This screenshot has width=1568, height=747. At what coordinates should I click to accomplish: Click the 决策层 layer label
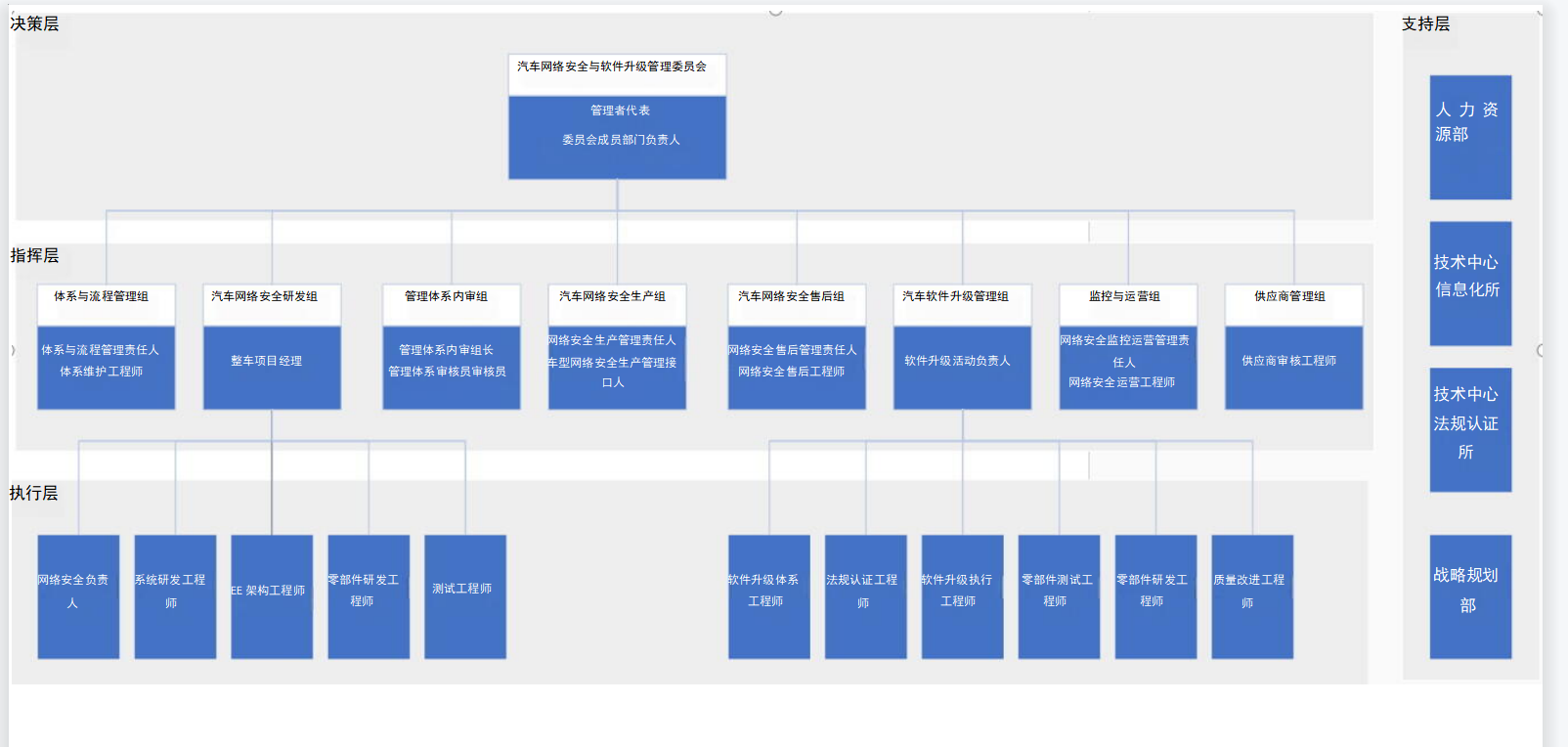tap(35, 23)
